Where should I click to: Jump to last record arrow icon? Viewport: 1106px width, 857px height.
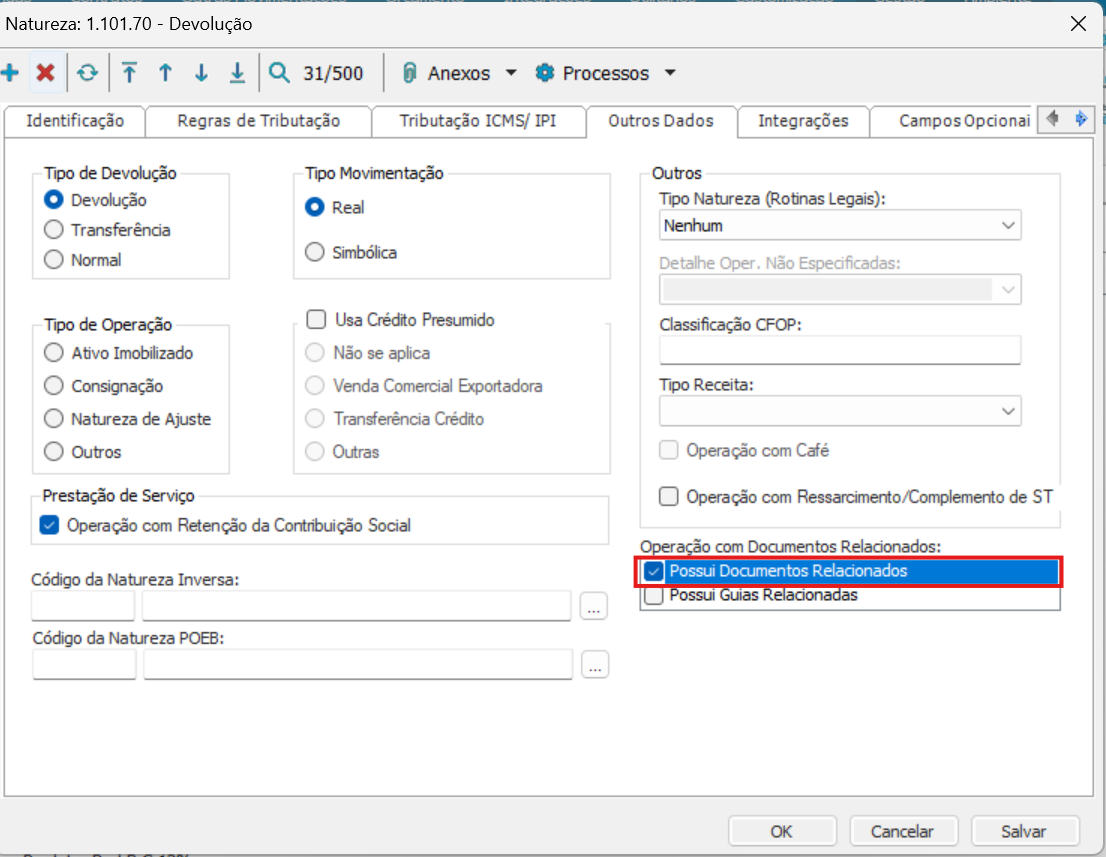click(237, 73)
